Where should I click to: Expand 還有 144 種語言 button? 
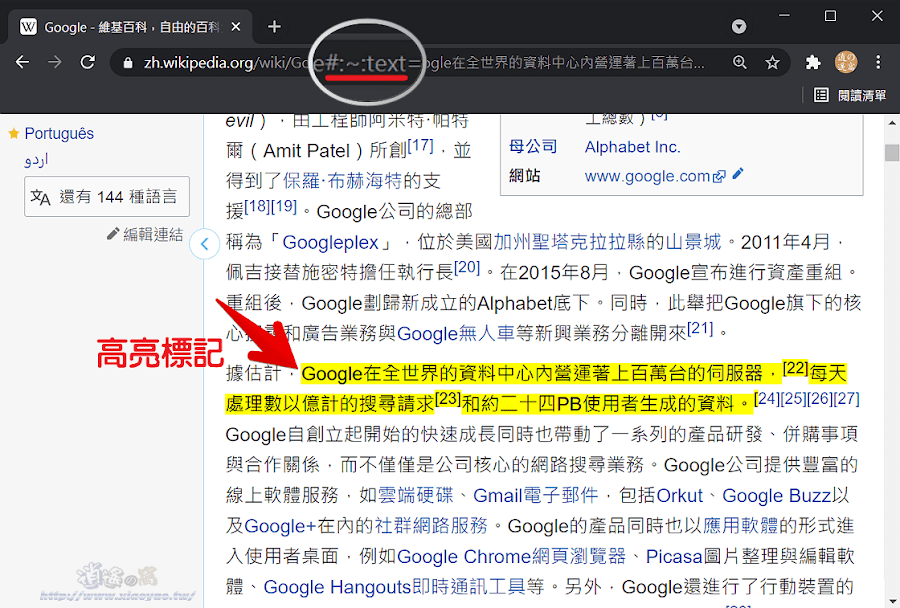107,196
